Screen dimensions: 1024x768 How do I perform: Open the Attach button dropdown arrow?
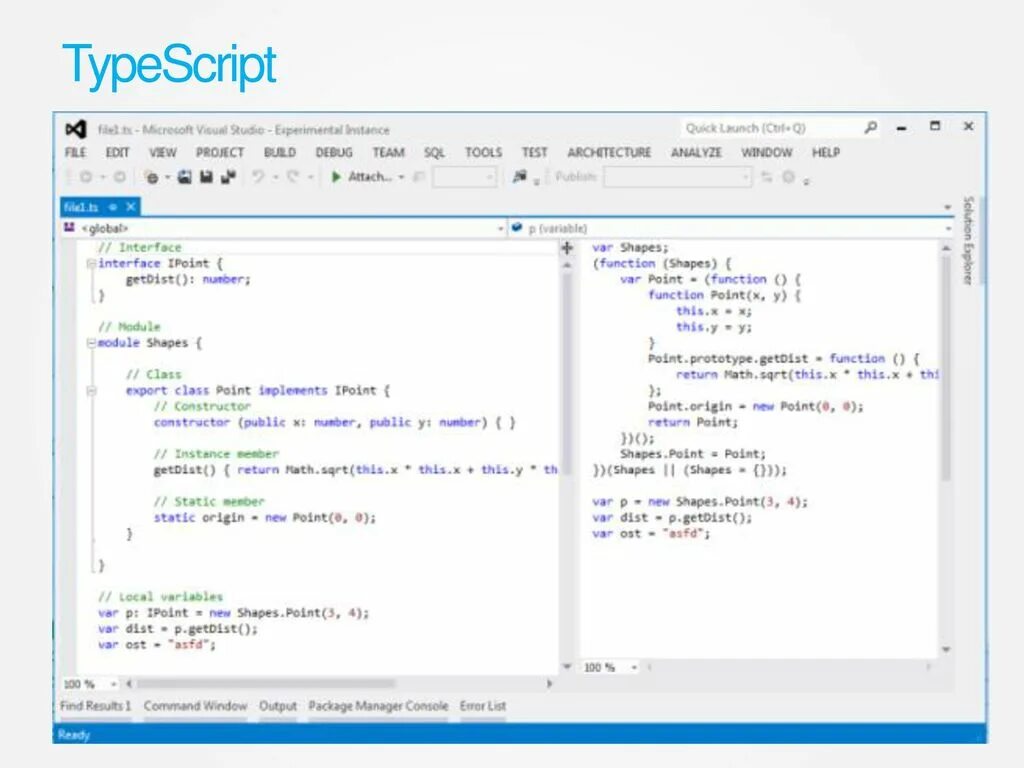[x=402, y=178]
